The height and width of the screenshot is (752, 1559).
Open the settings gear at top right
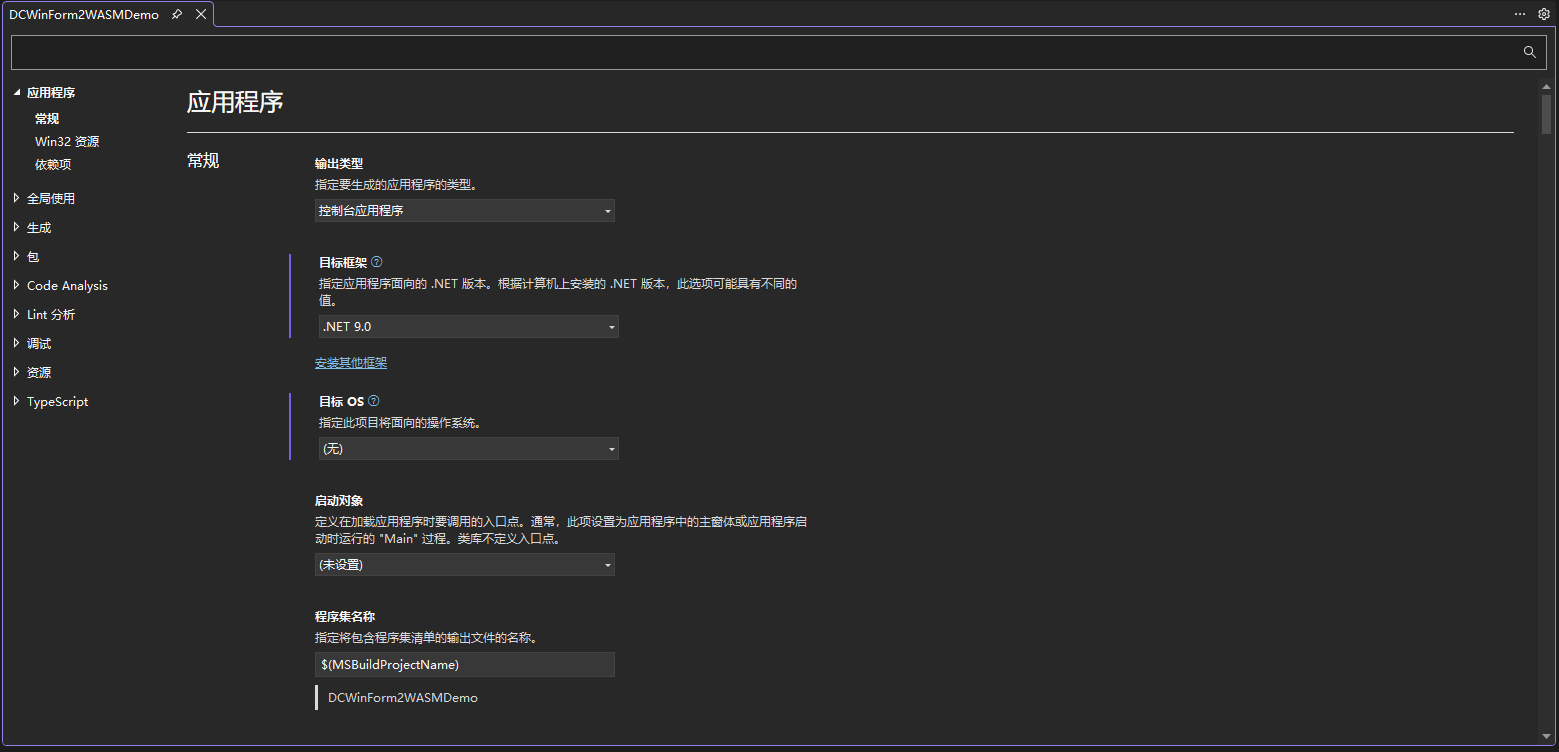click(x=1542, y=14)
